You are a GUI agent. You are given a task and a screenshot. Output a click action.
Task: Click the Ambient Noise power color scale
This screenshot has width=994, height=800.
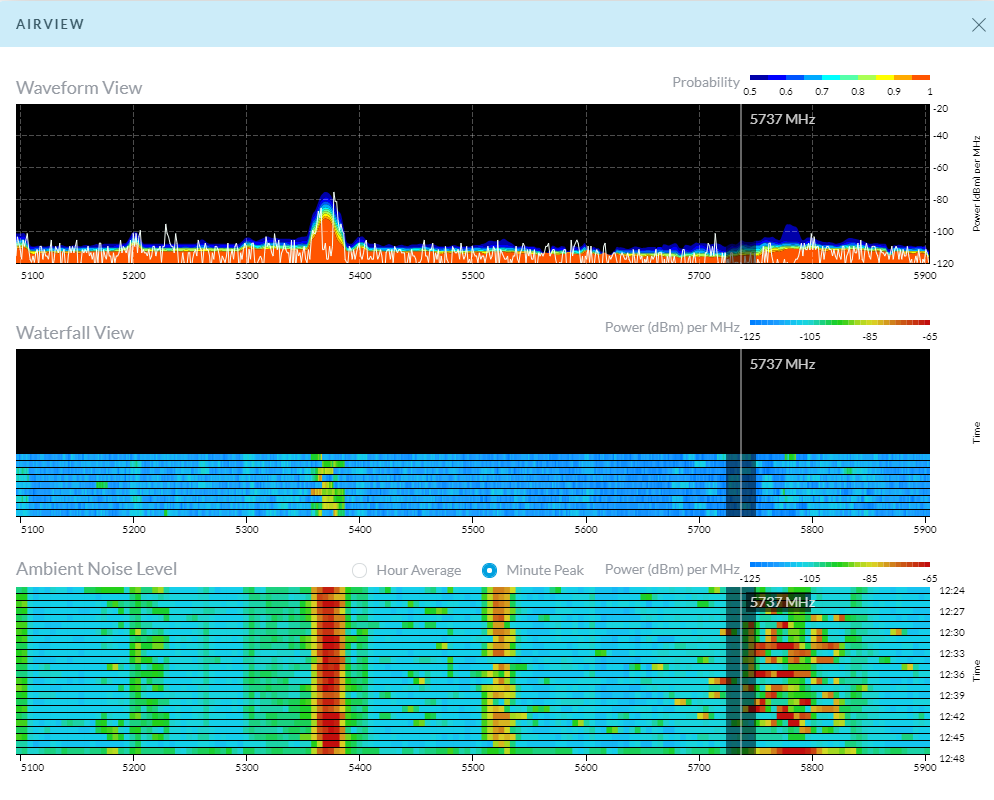[839, 564]
